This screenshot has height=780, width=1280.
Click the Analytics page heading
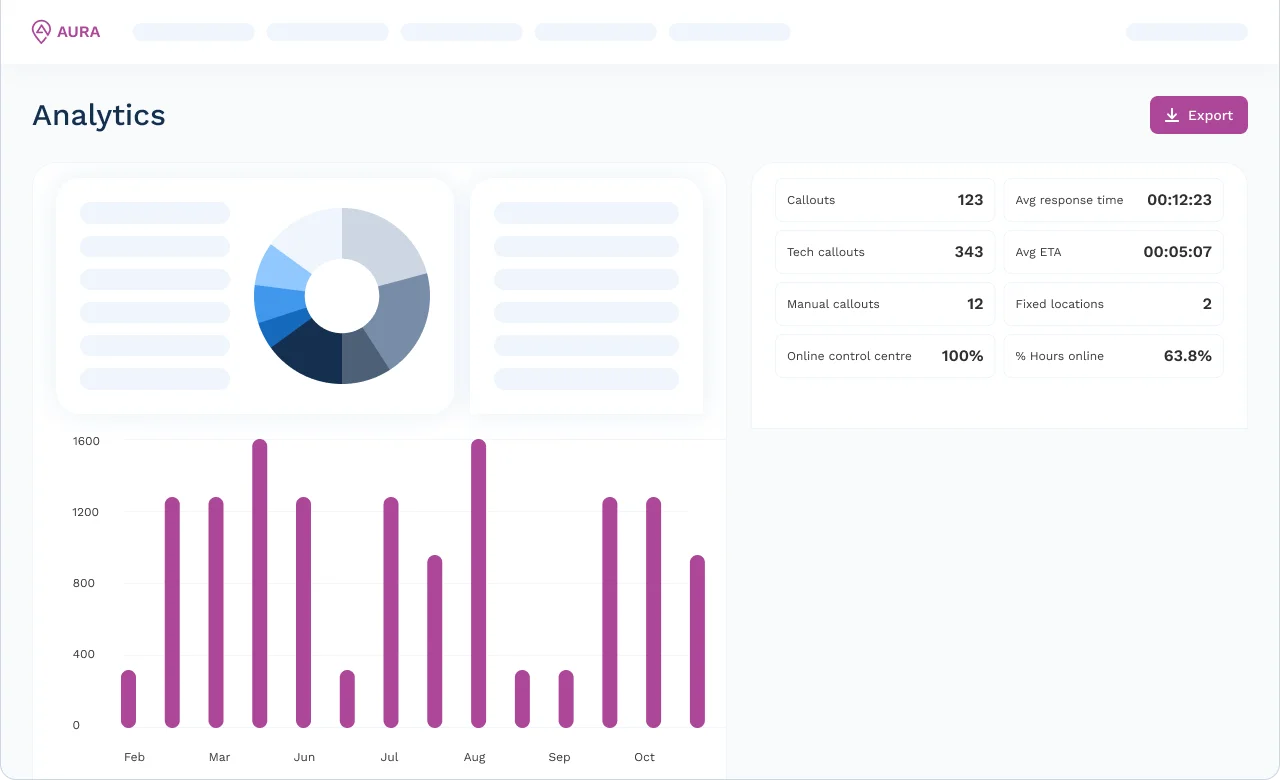pyautogui.click(x=99, y=116)
